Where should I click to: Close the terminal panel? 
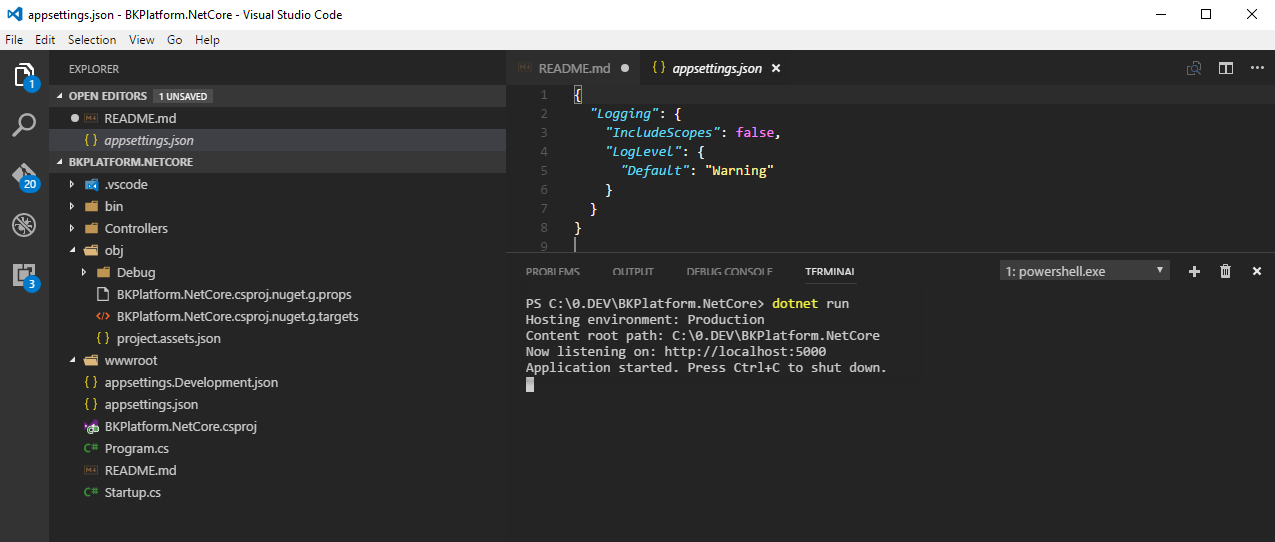click(1257, 271)
